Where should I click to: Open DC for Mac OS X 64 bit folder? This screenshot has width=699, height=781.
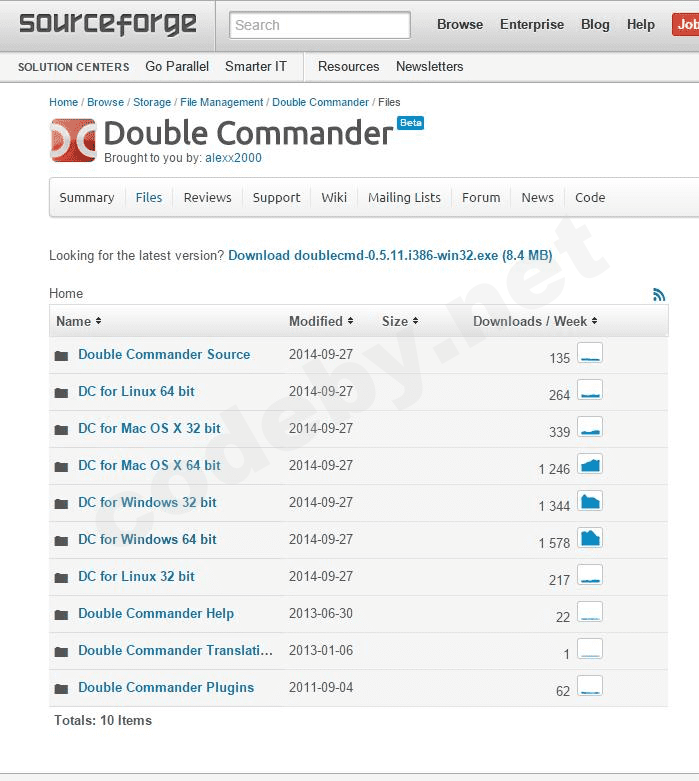coord(149,465)
